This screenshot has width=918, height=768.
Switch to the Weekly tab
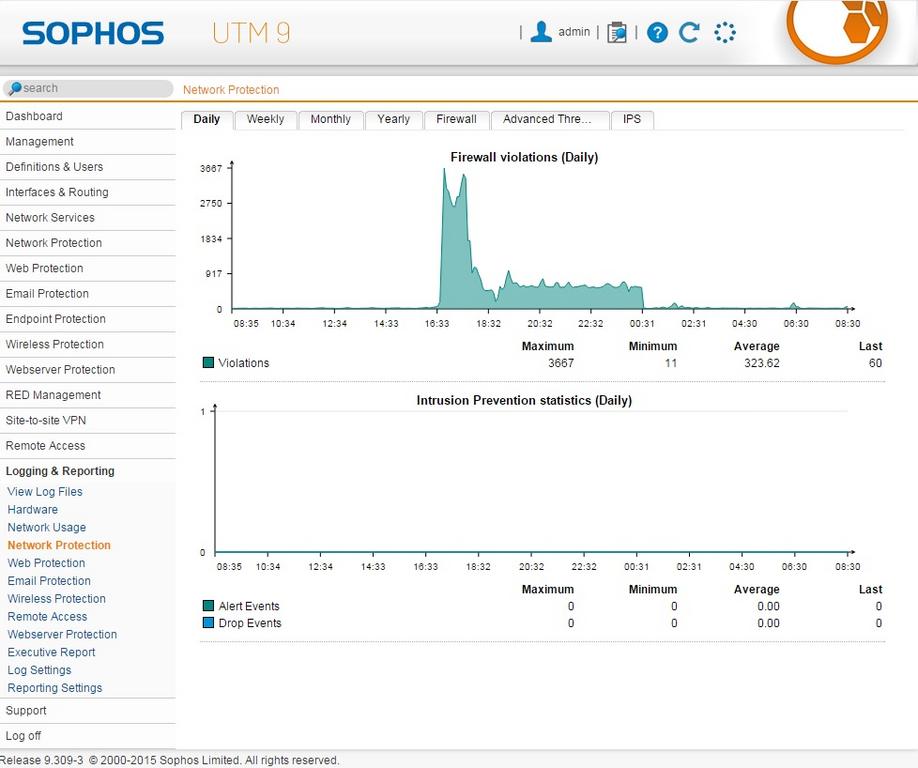265,119
